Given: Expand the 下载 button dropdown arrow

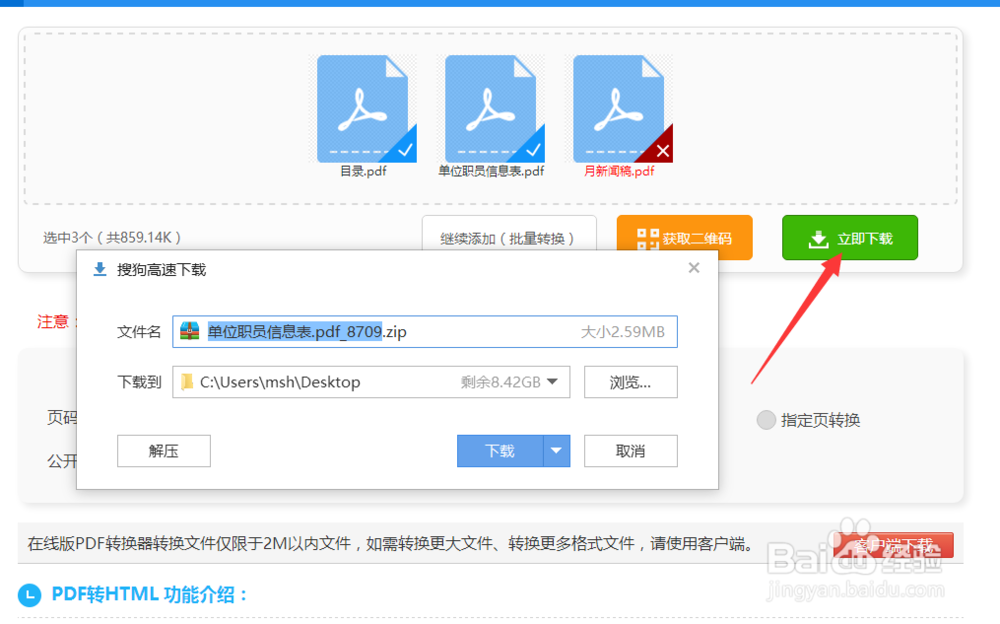Looking at the screenshot, I should tap(557, 451).
